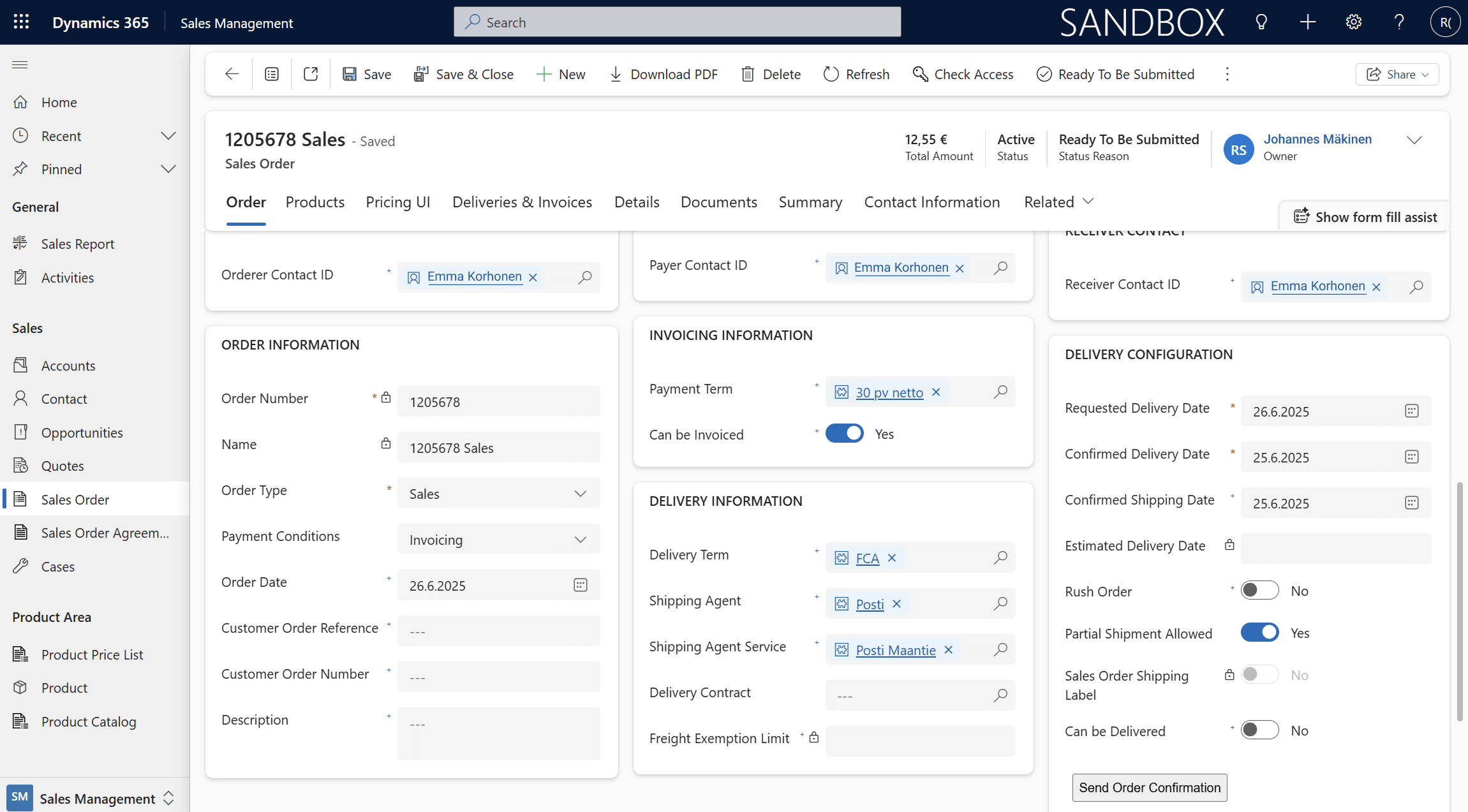1468x812 pixels.
Task: Click the Send Order Confirmation button
Action: click(1149, 788)
